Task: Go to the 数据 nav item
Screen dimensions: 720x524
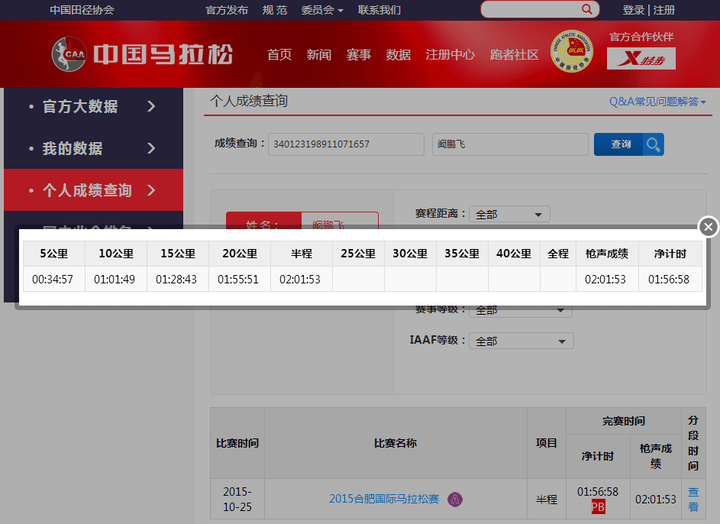Action: tap(398, 55)
